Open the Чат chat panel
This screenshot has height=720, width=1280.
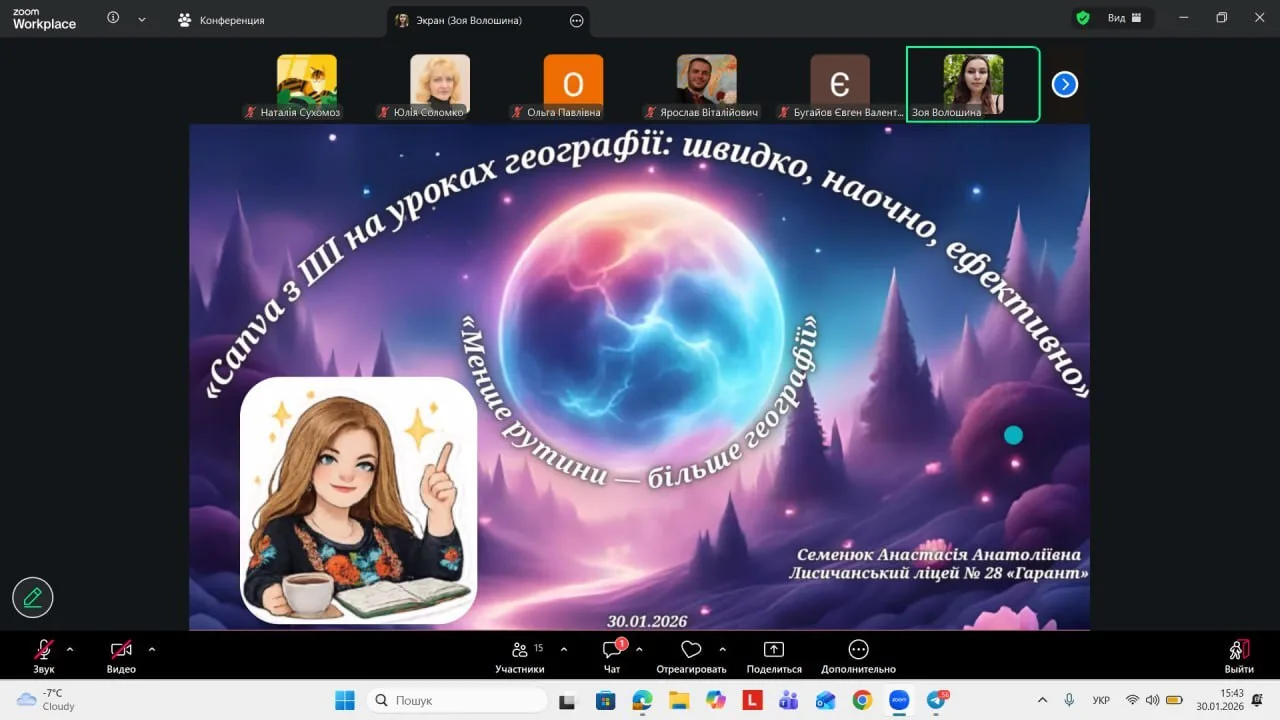[612, 656]
